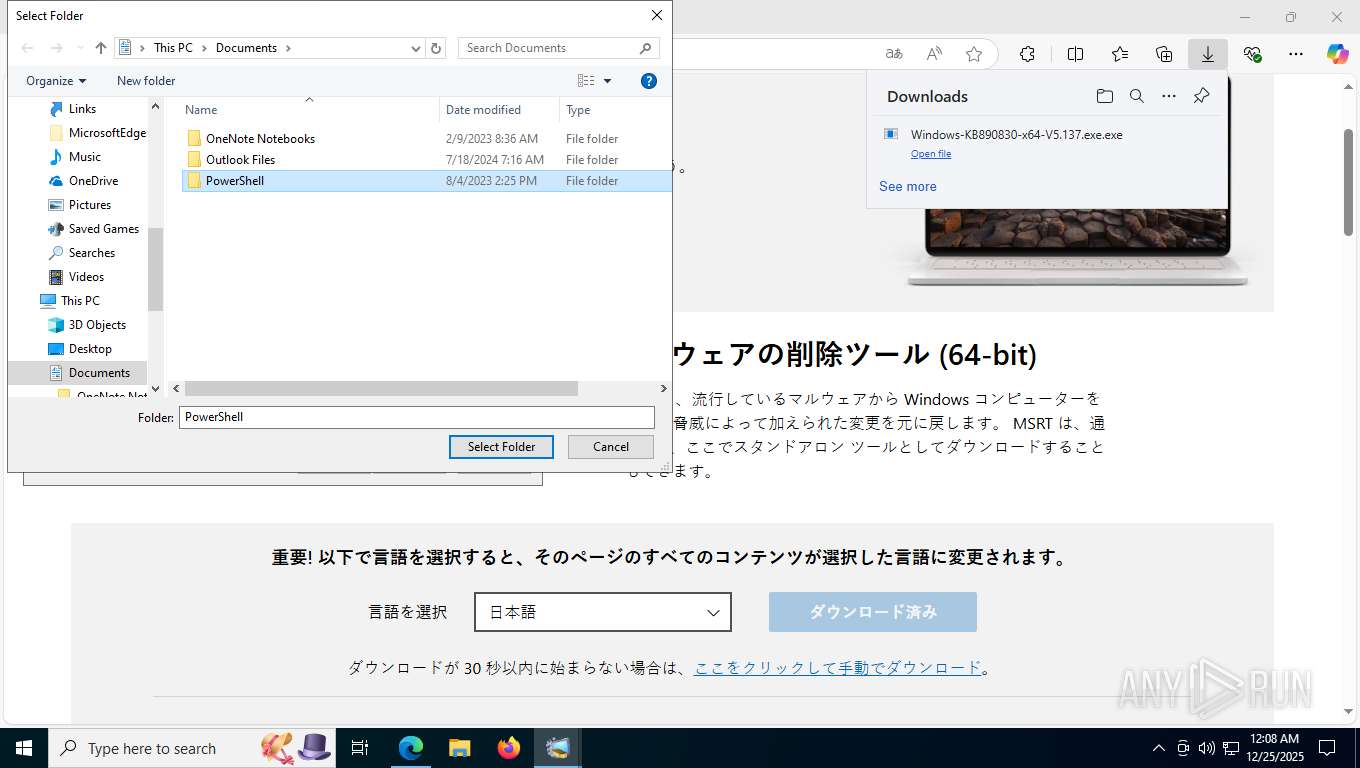Open Edge favorites star list icon

click(x=1120, y=54)
